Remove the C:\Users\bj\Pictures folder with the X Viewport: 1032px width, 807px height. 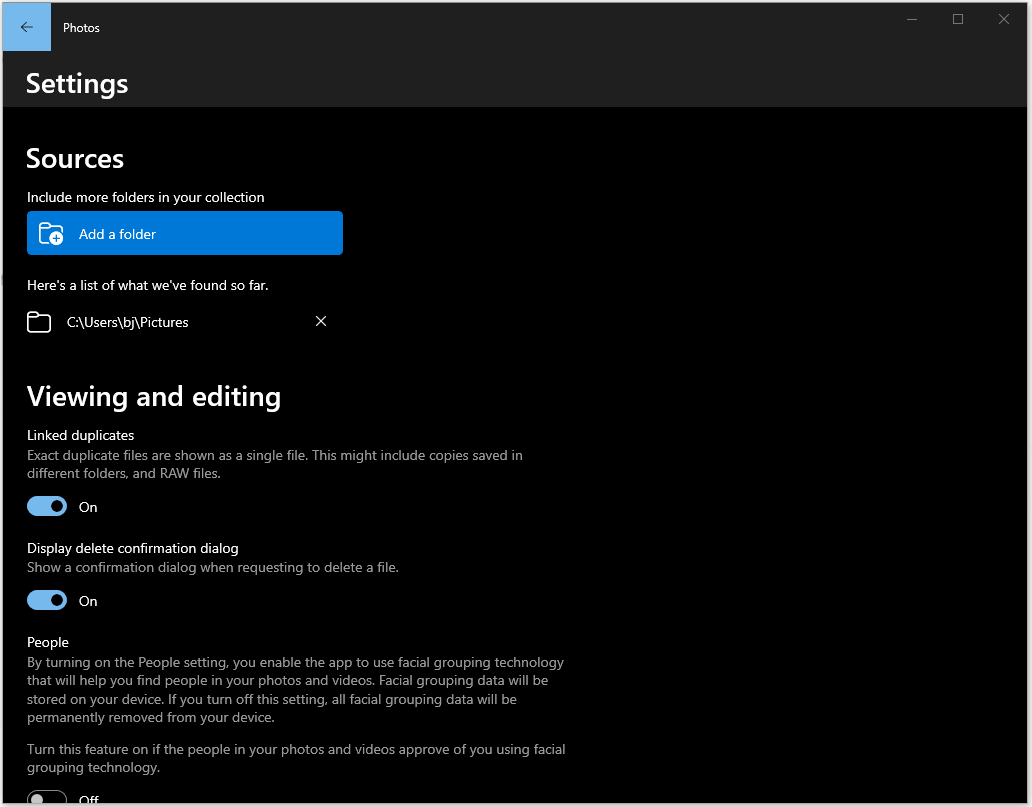(321, 321)
